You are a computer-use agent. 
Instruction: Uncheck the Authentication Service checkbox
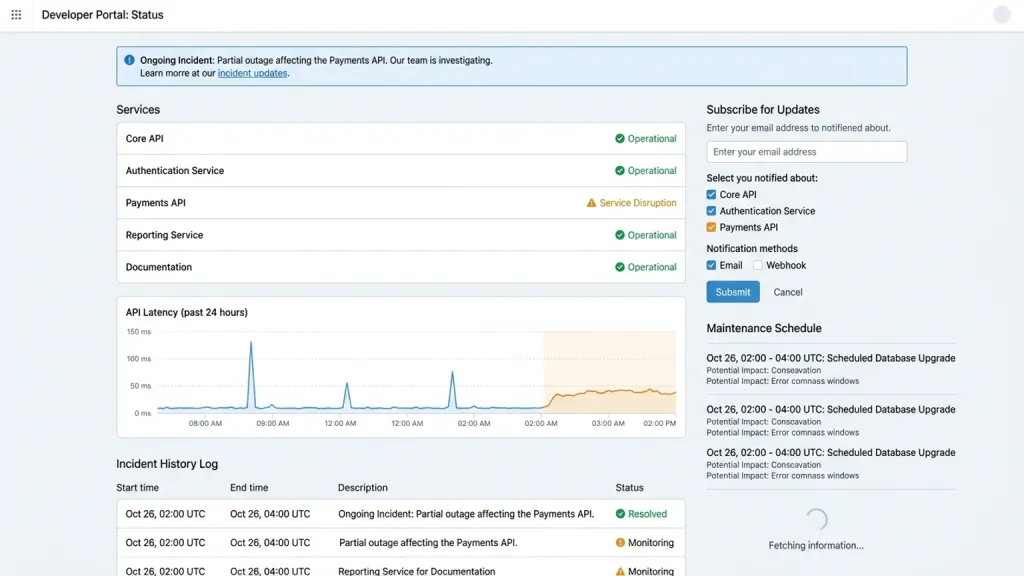point(711,211)
